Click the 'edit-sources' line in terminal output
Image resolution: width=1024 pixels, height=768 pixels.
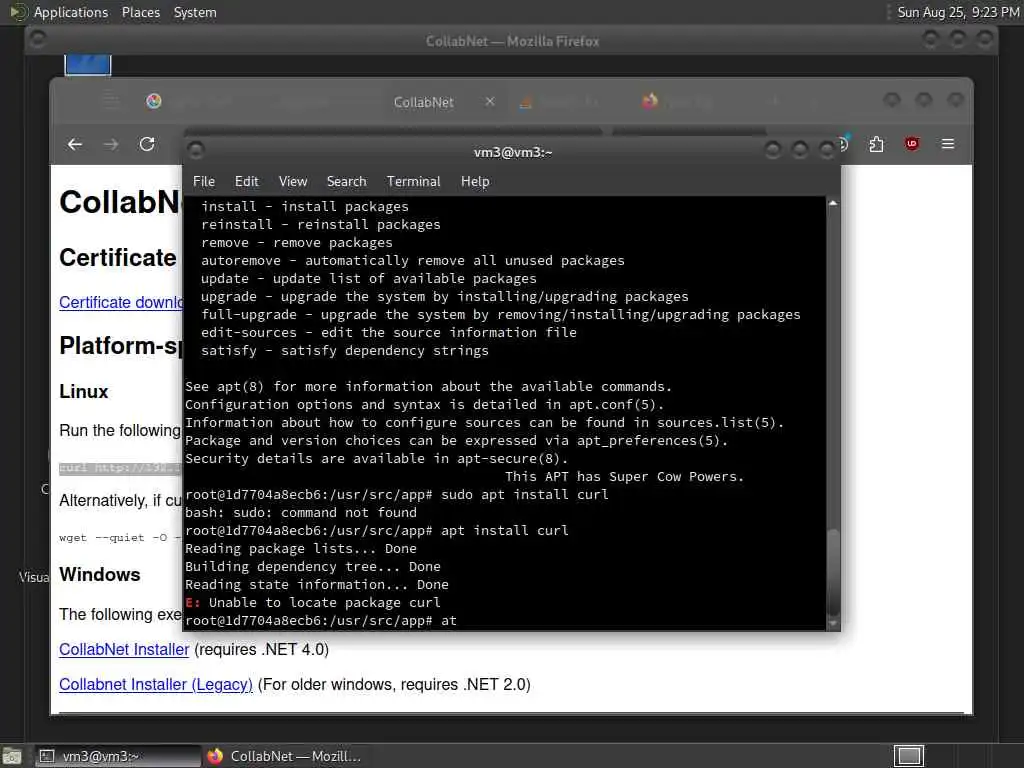click(x=389, y=332)
